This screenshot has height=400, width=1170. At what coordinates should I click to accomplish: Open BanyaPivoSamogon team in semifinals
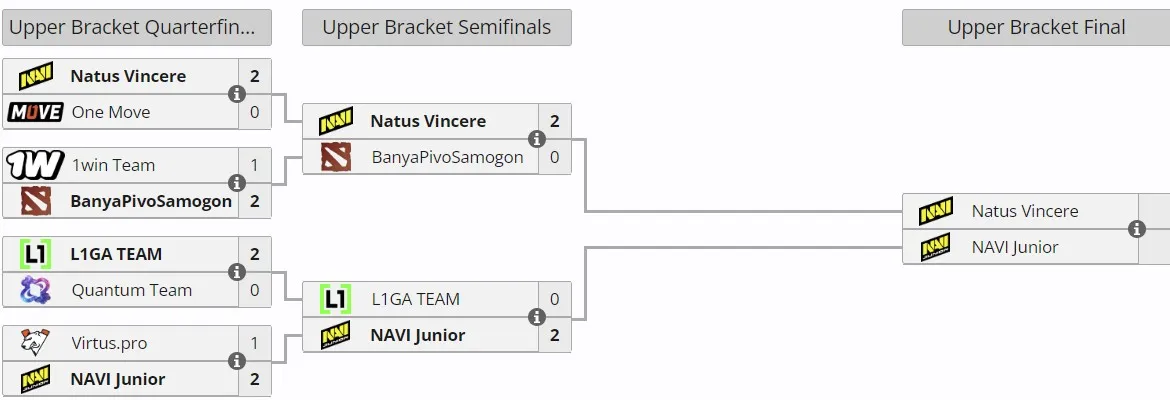click(447, 157)
